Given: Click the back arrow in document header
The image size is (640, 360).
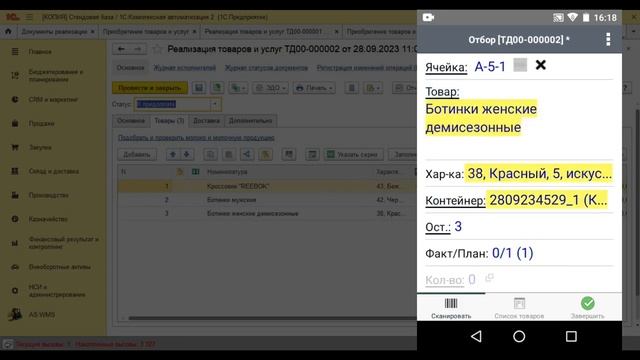Looking at the screenshot, I should 121,49.
